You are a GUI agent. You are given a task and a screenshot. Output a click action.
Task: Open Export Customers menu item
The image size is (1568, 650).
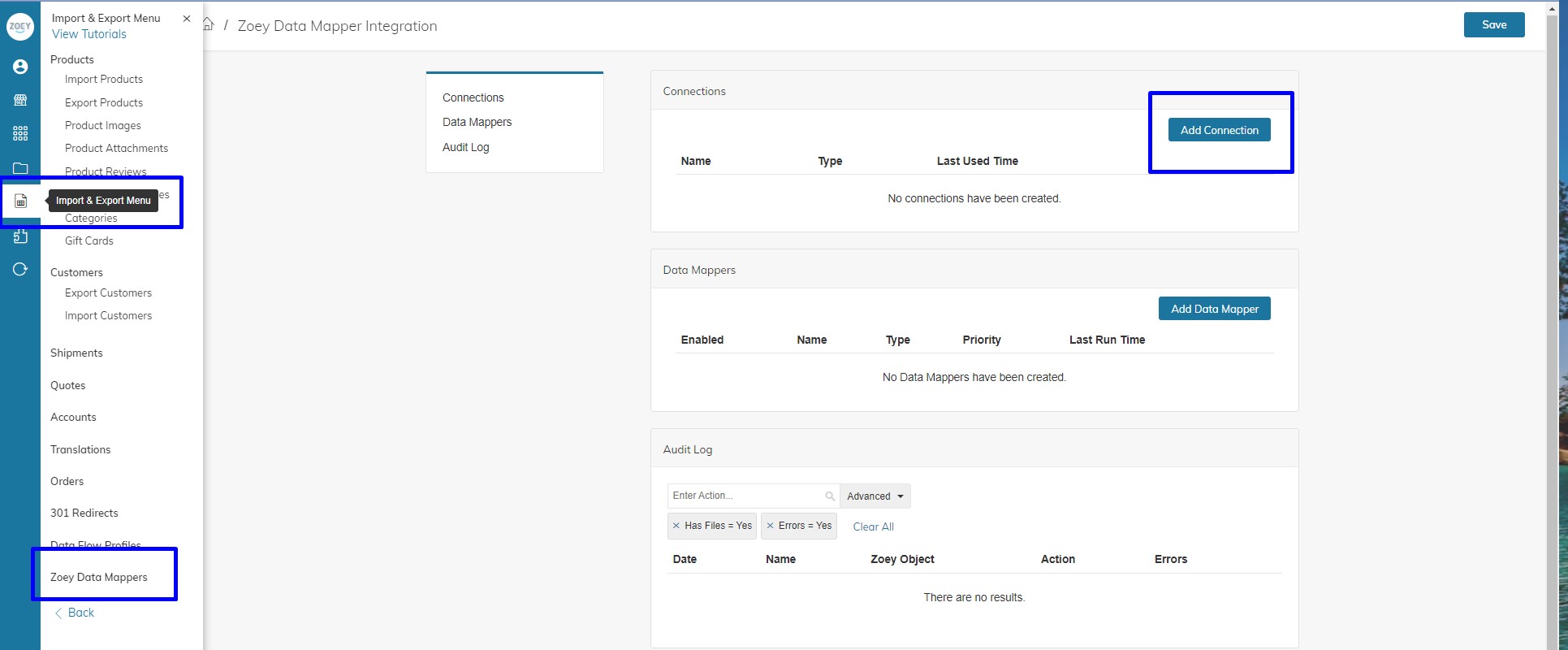pyautogui.click(x=109, y=292)
